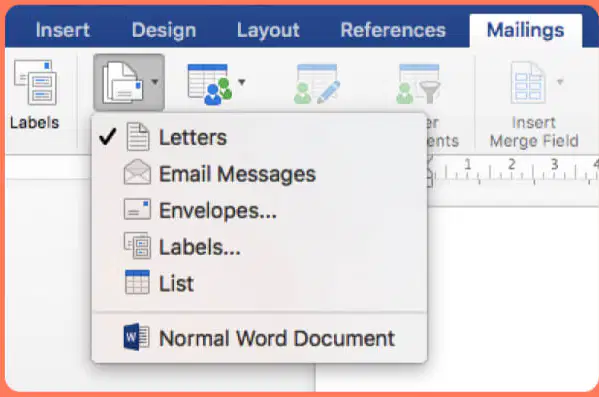The width and height of the screenshot is (599, 397).
Task: Click the Filter Recipients funnel icon
Action: pos(418,84)
